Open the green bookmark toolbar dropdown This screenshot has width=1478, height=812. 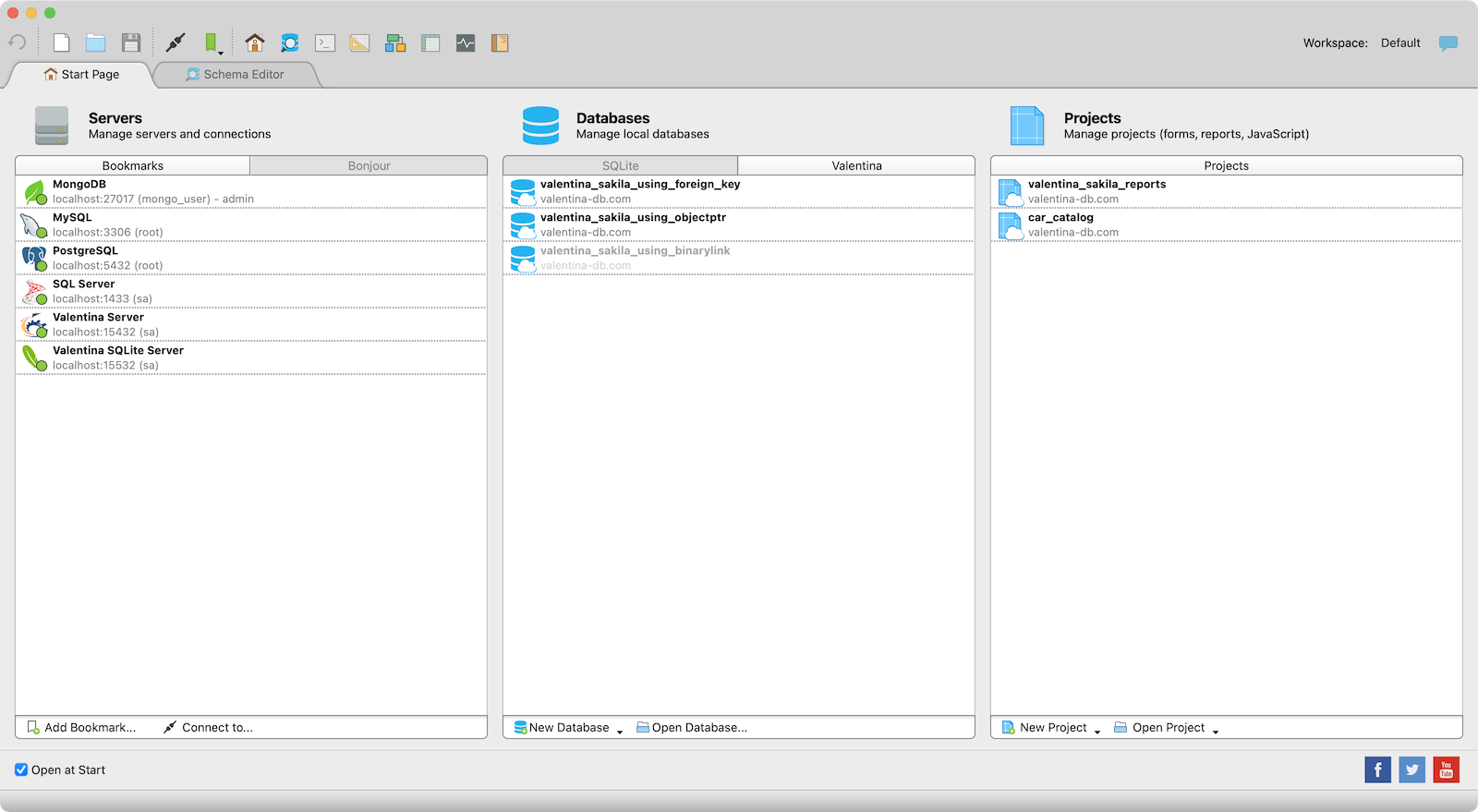pos(212,43)
